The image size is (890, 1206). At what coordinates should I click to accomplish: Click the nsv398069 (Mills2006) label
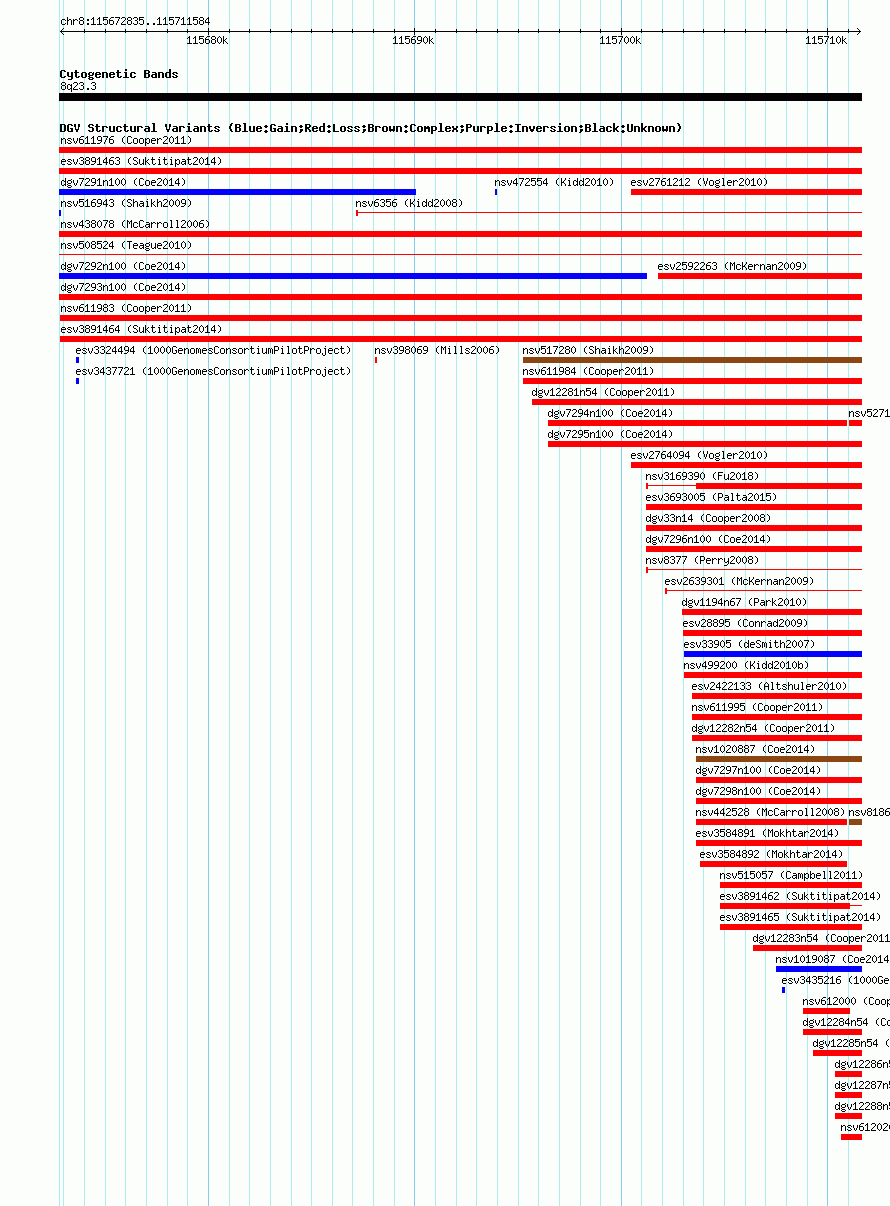tap(437, 350)
